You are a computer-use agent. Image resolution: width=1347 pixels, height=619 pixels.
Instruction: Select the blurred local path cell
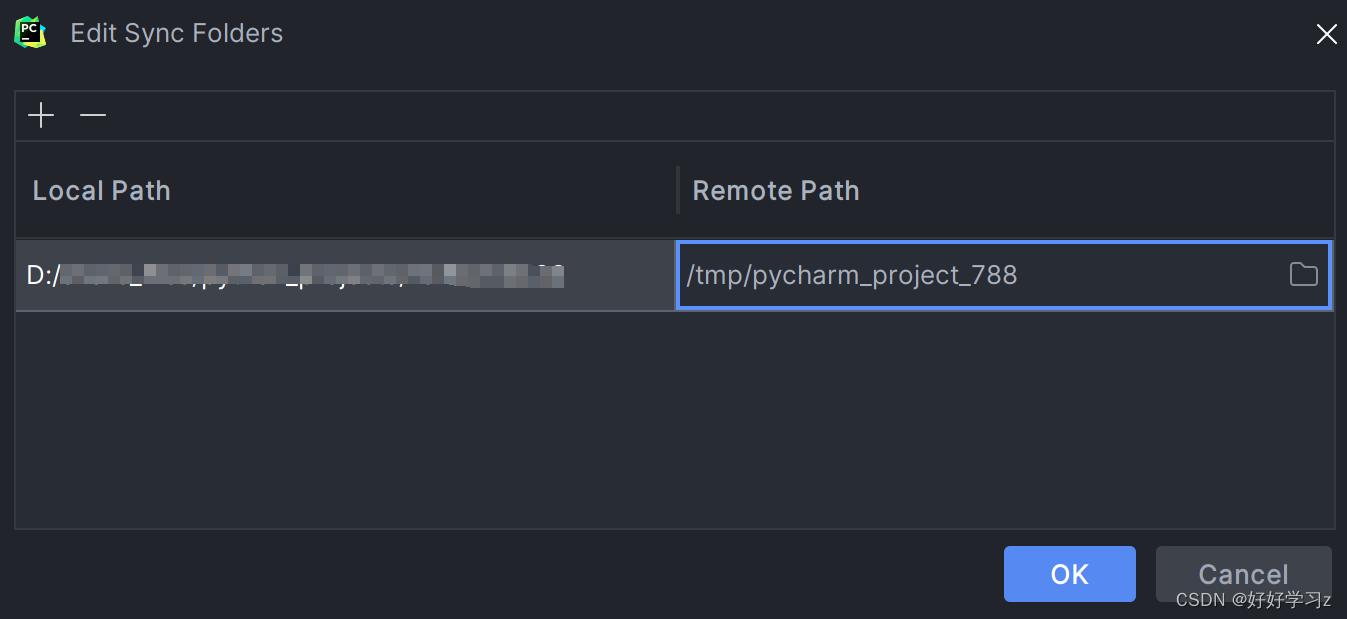point(340,274)
